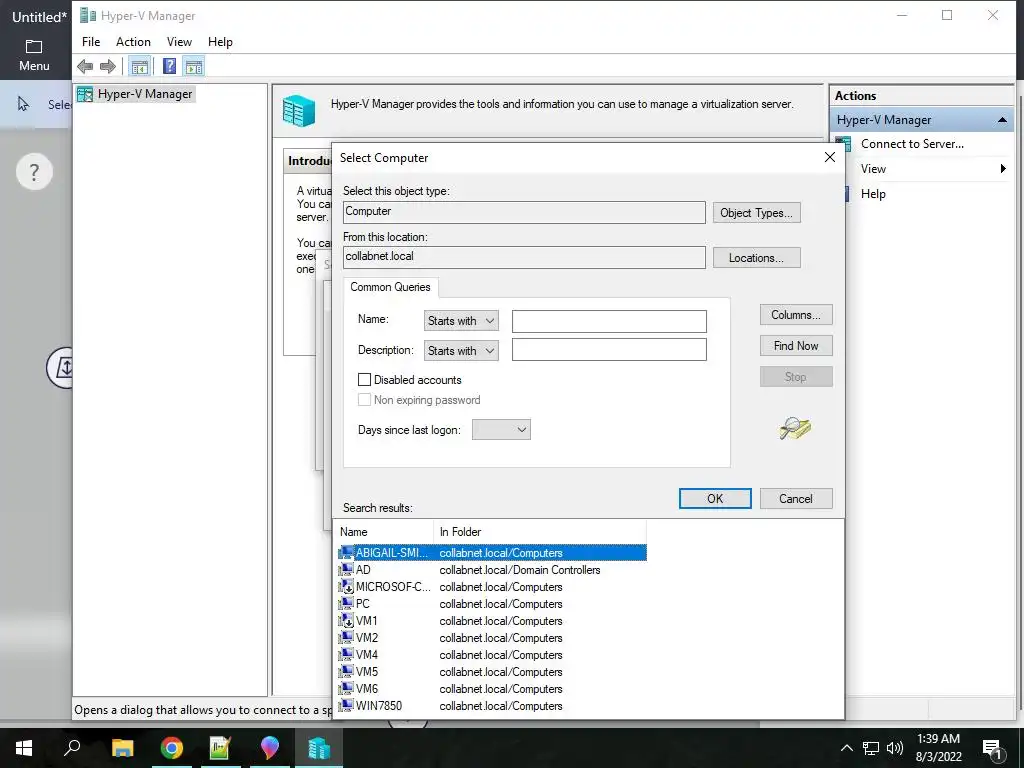
Task: Launch Google Chrome from taskbar
Action: 171,748
